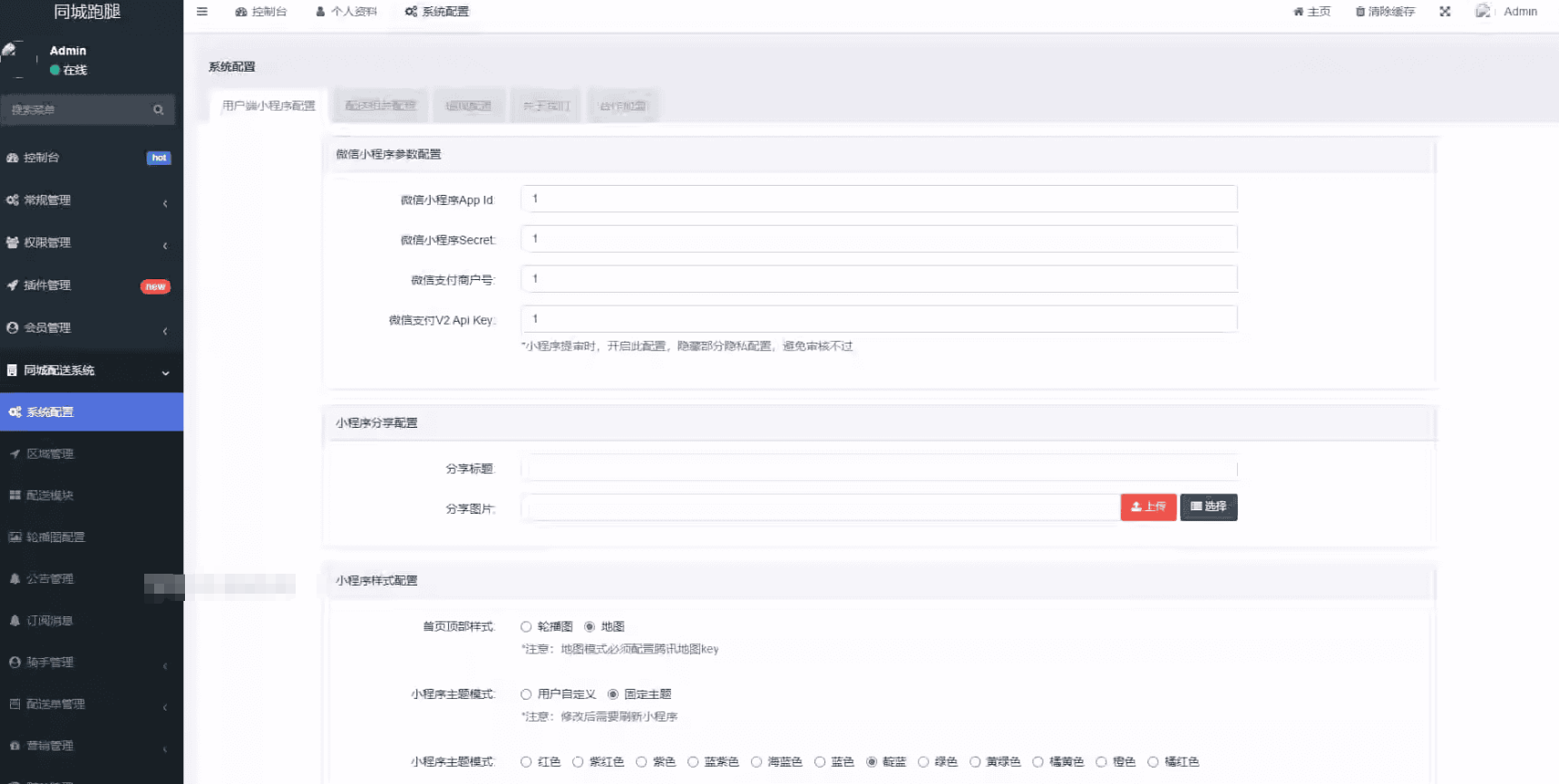1559x784 pixels.
Task: Click the hamburger menu toggle icon
Action: pos(202,12)
